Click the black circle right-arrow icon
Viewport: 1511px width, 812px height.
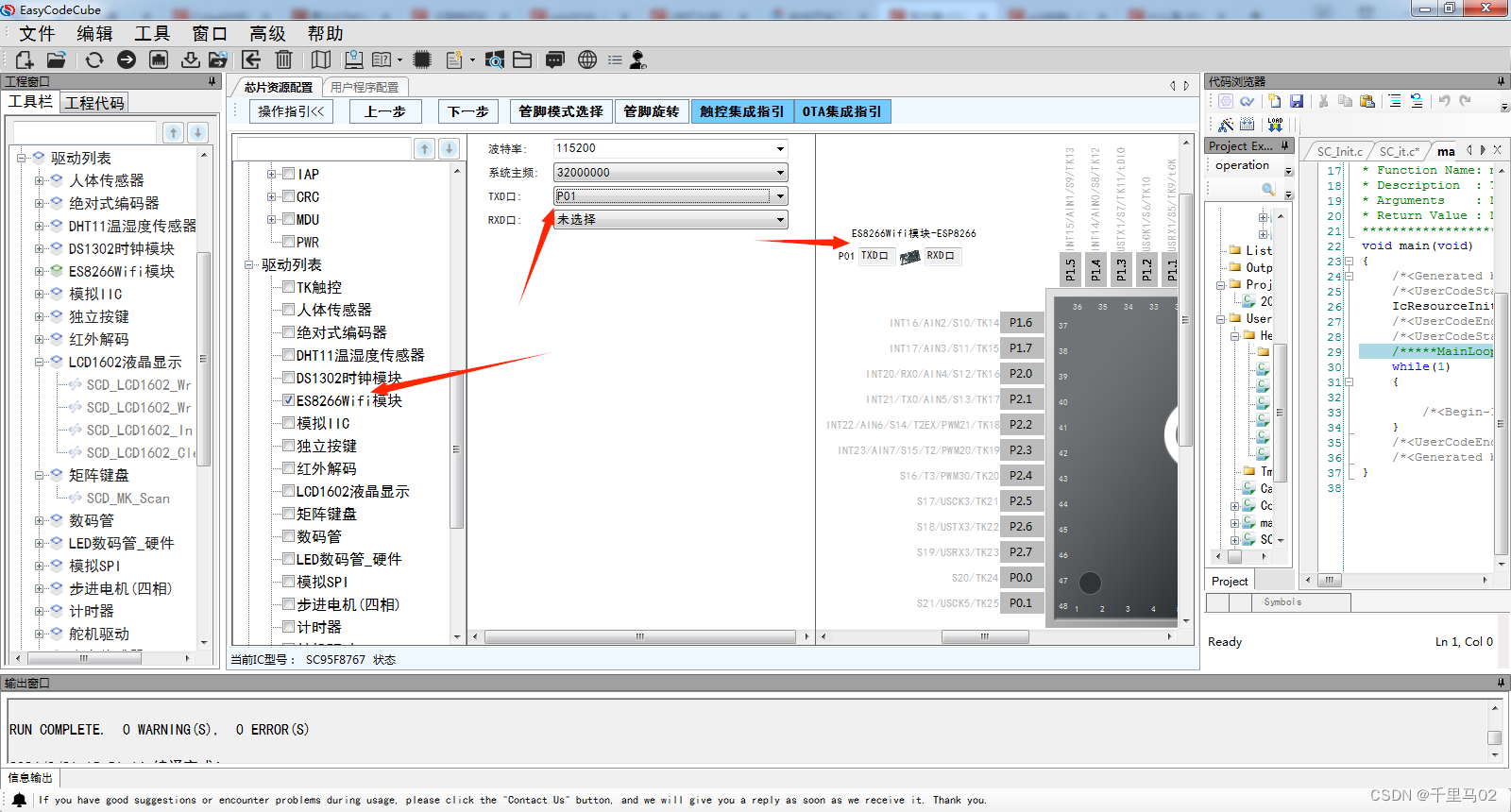point(127,59)
